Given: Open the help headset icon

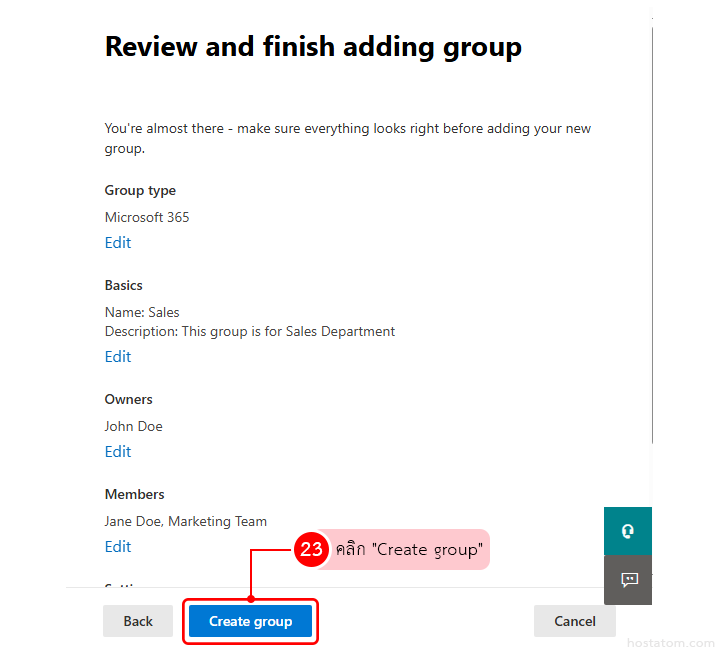Looking at the screenshot, I should pos(628,531).
